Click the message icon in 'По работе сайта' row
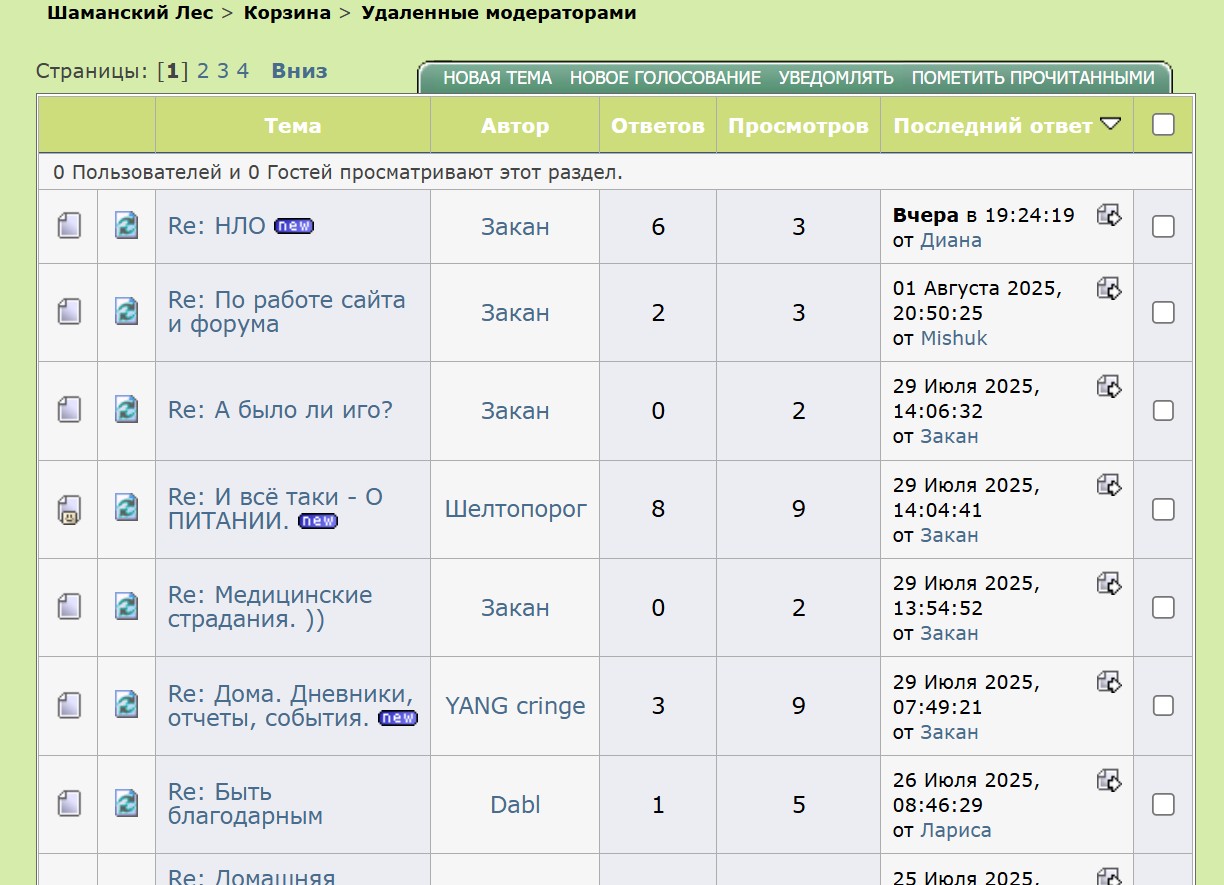The height and width of the screenshot is (885, 1224). point(126,311)
